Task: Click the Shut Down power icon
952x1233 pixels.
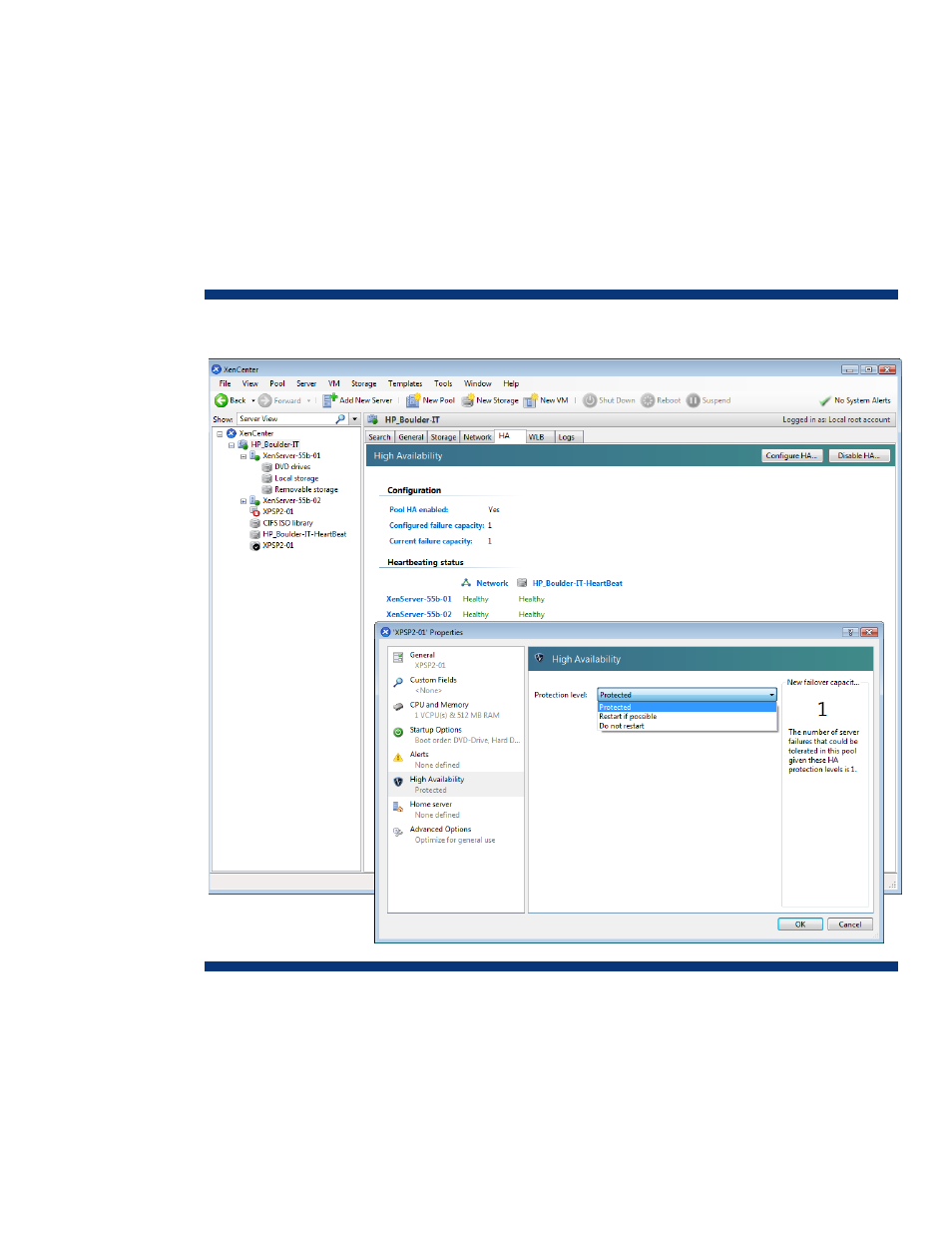Action: click(590, 400)
